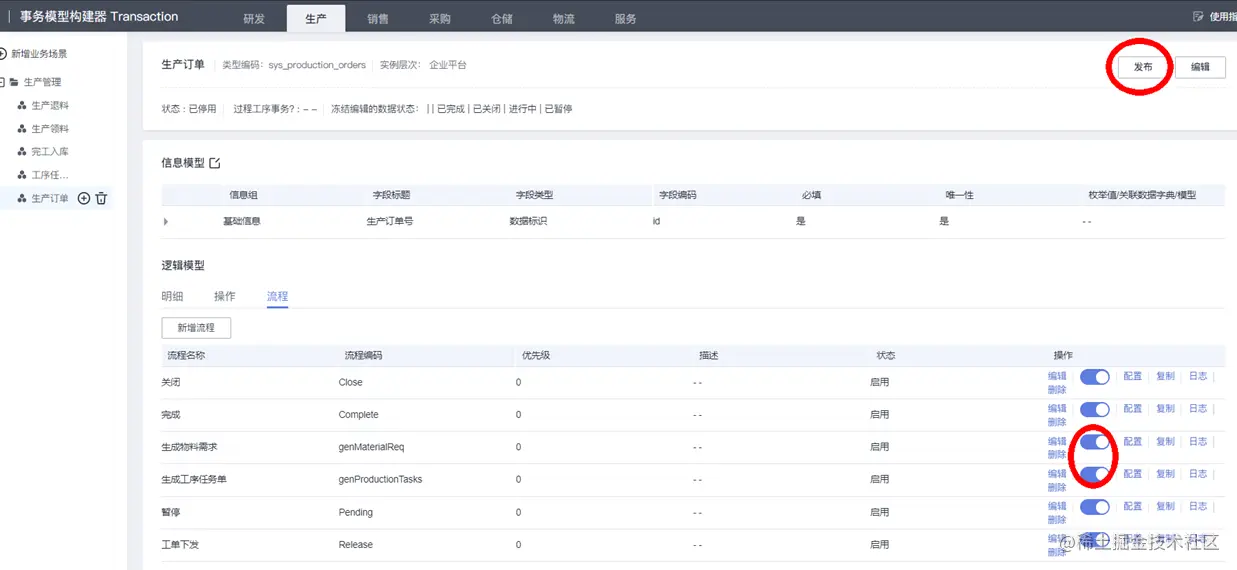Select the 流程 logic tab

[x=277, y=296]
